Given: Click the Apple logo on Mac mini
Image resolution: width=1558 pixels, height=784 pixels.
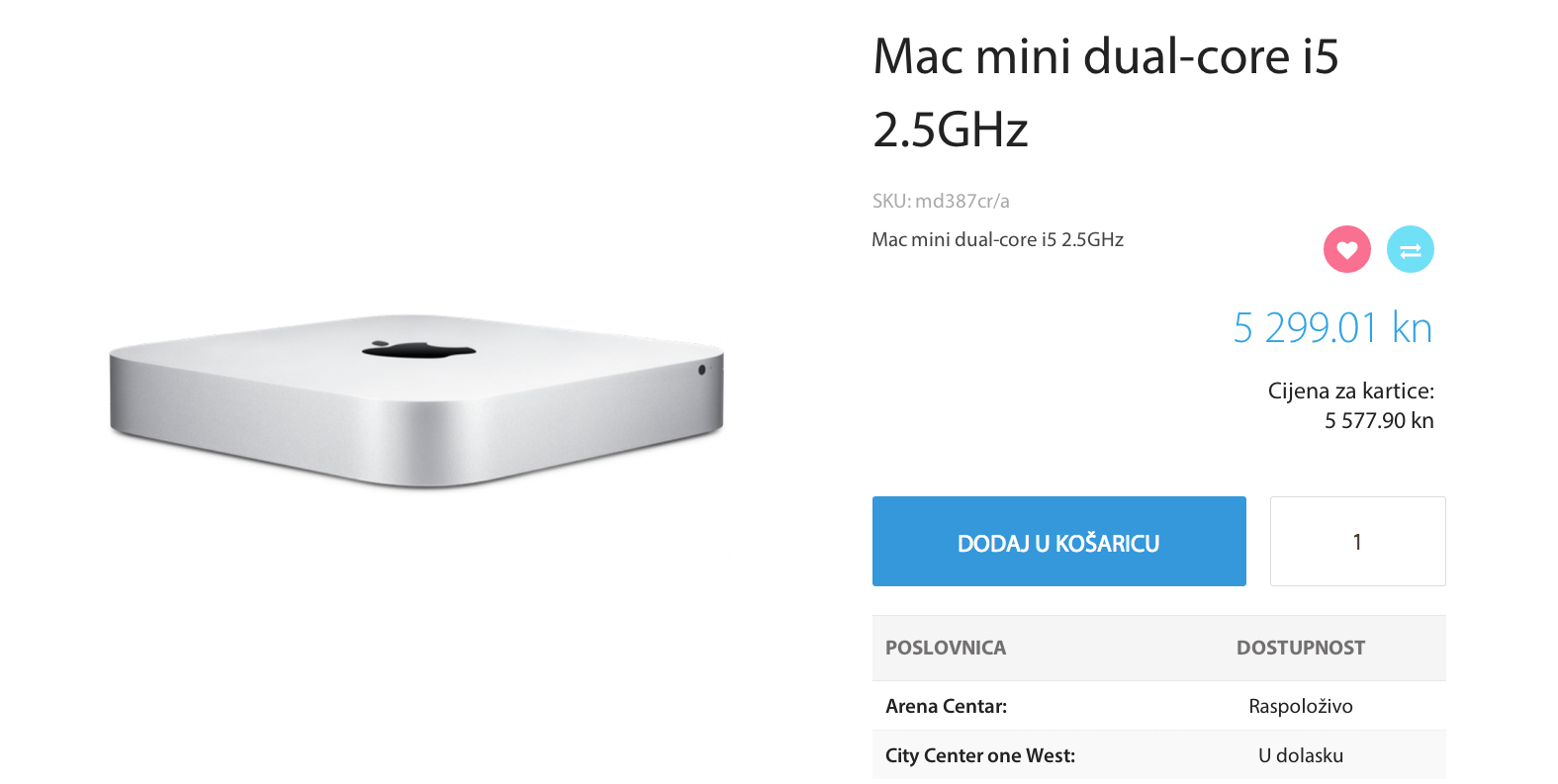Looking at the screenshot, I should pos(418,349).
